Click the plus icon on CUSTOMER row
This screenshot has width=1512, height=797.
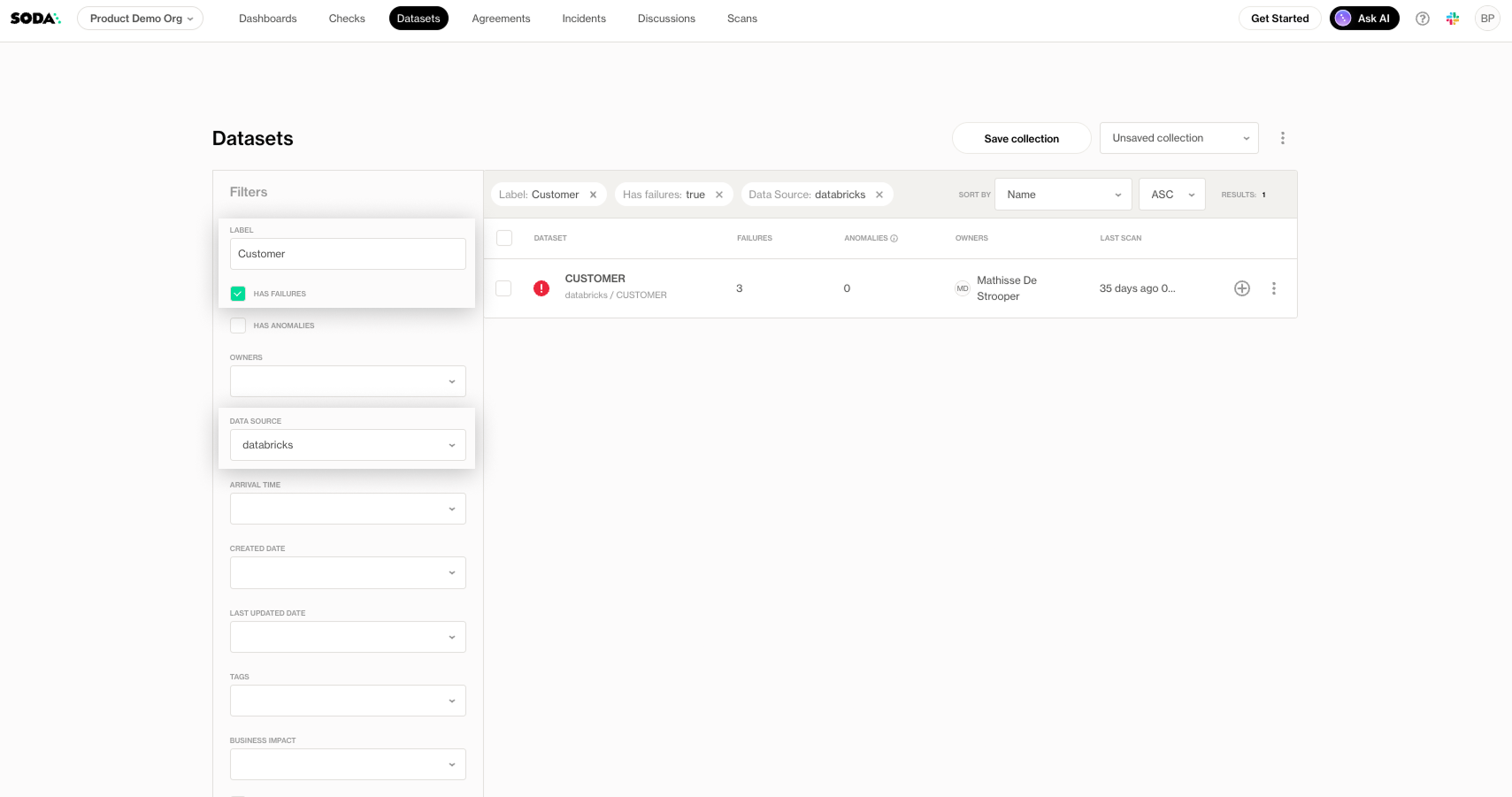click(1242, 288)
